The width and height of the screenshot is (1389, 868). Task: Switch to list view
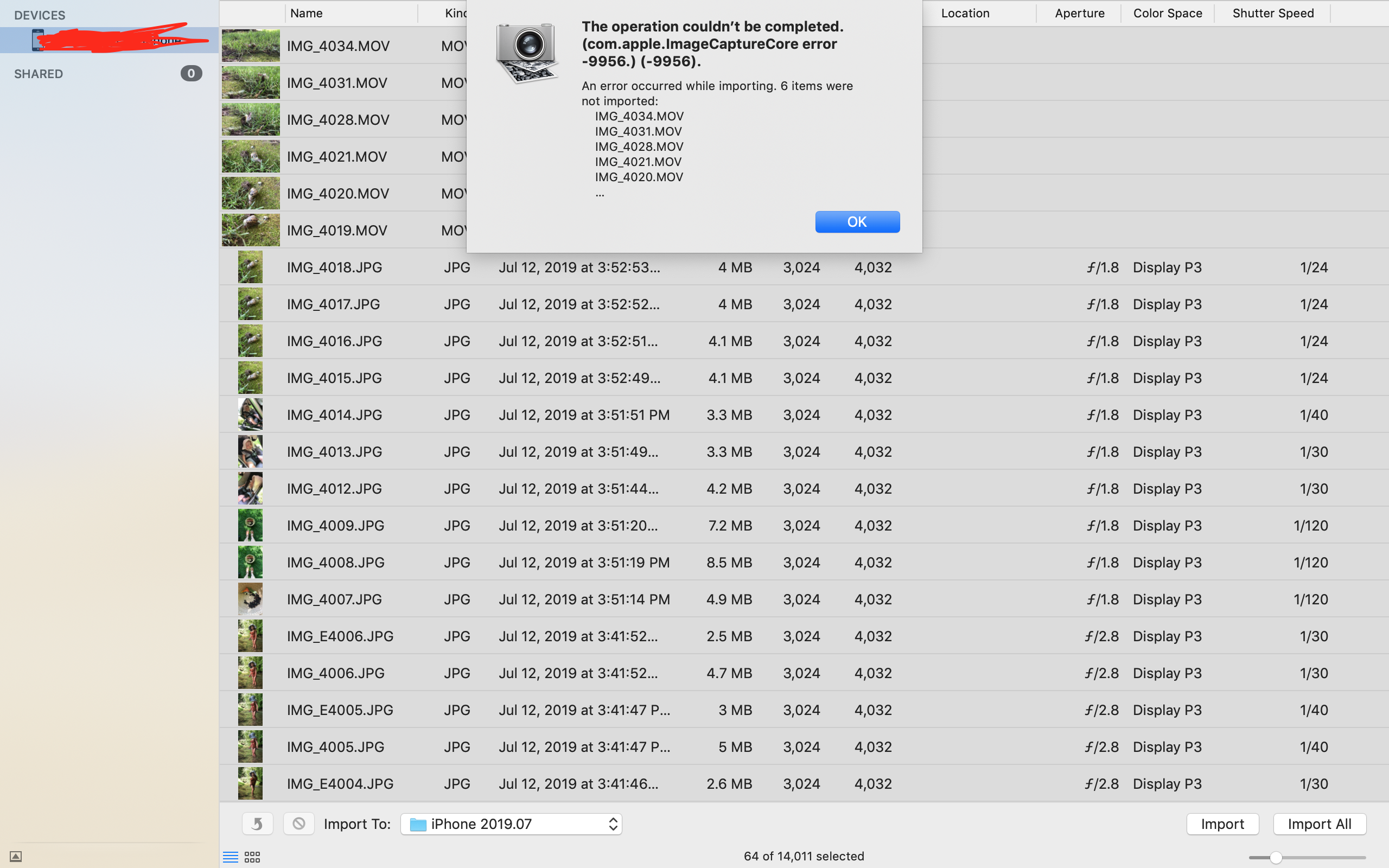pyautogui.click(x=230, y=857)
